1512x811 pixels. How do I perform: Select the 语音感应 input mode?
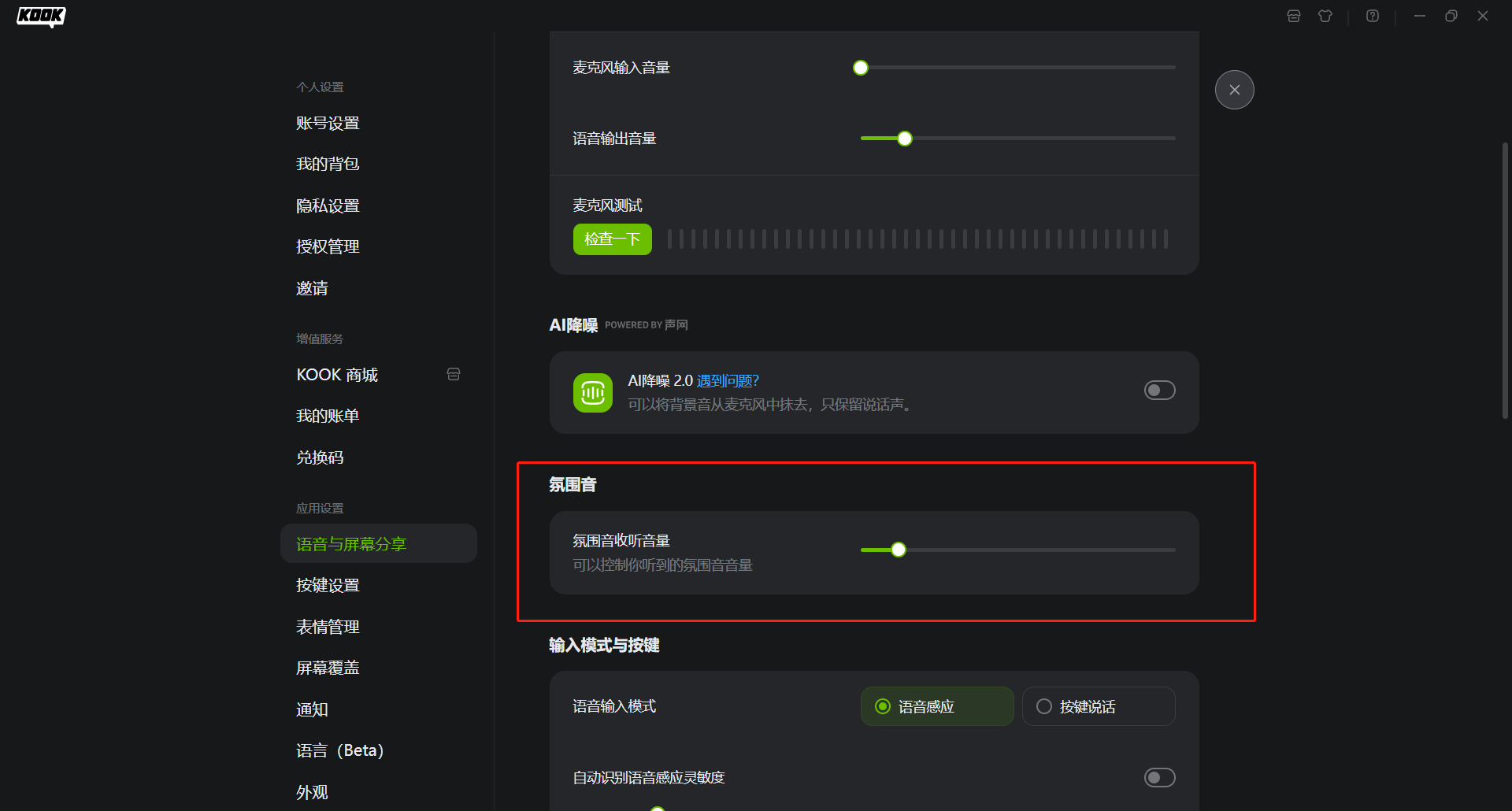coord(937,706)
